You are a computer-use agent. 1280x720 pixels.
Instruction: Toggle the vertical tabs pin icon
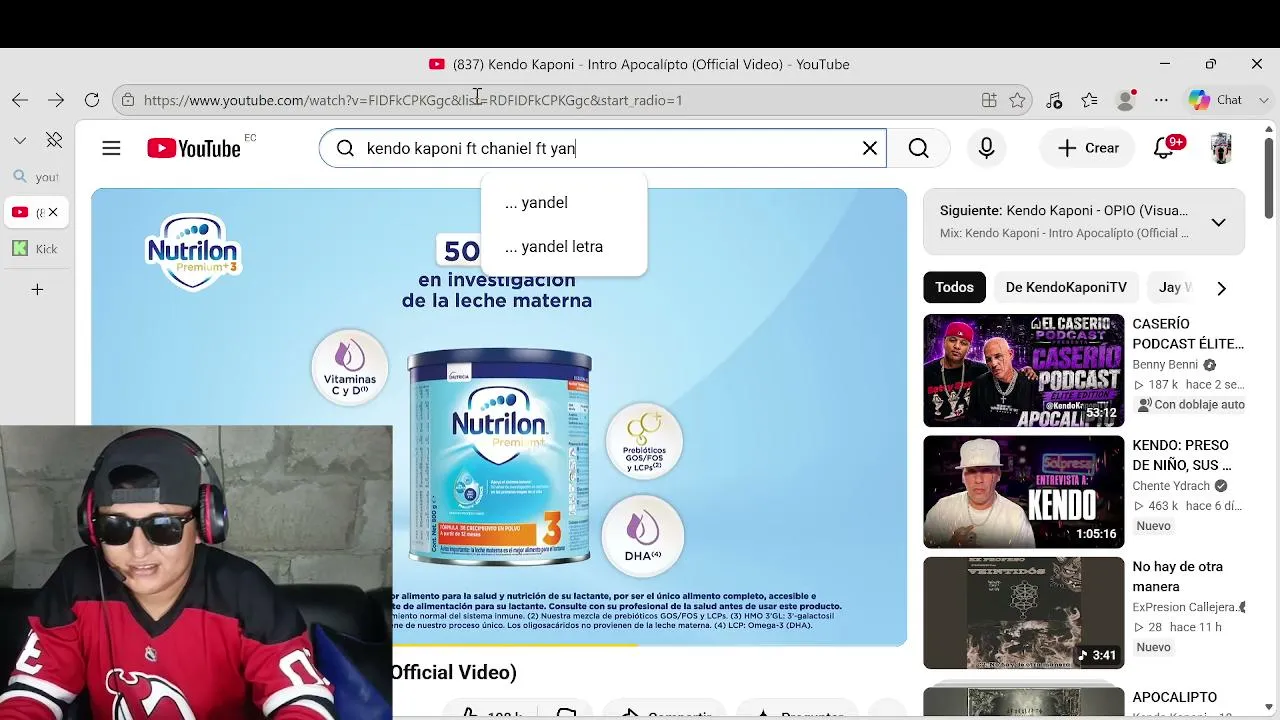(x=54, y=140)
